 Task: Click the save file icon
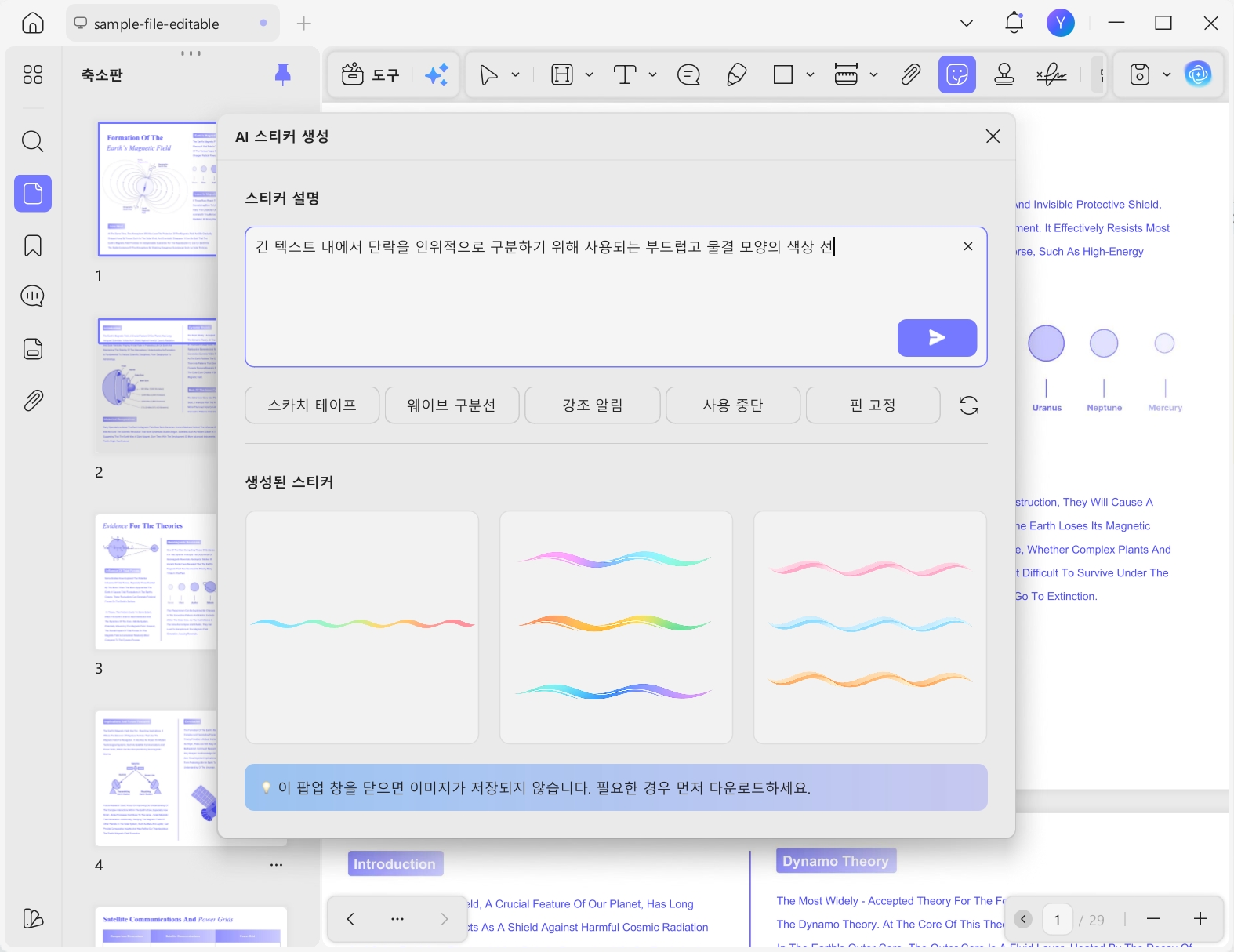point(1140,74)
